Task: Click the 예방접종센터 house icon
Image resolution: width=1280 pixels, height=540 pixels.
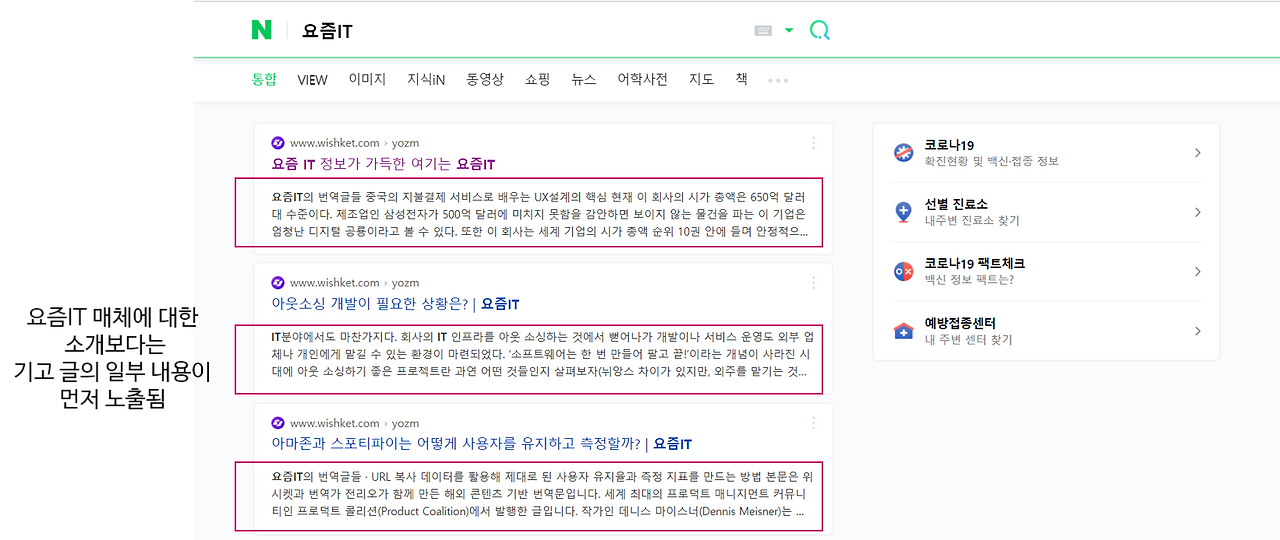Action: tap(904, 331)
